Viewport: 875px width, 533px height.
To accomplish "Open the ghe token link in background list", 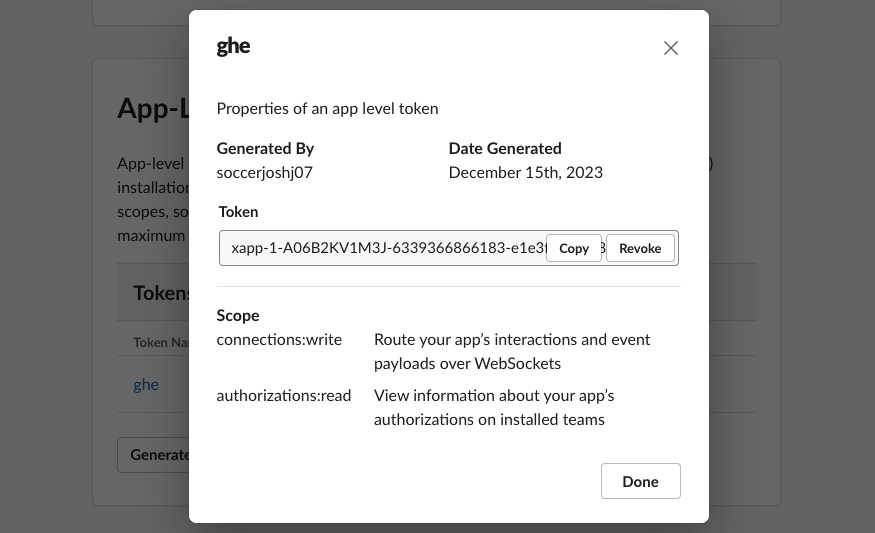I will [146, 384].
